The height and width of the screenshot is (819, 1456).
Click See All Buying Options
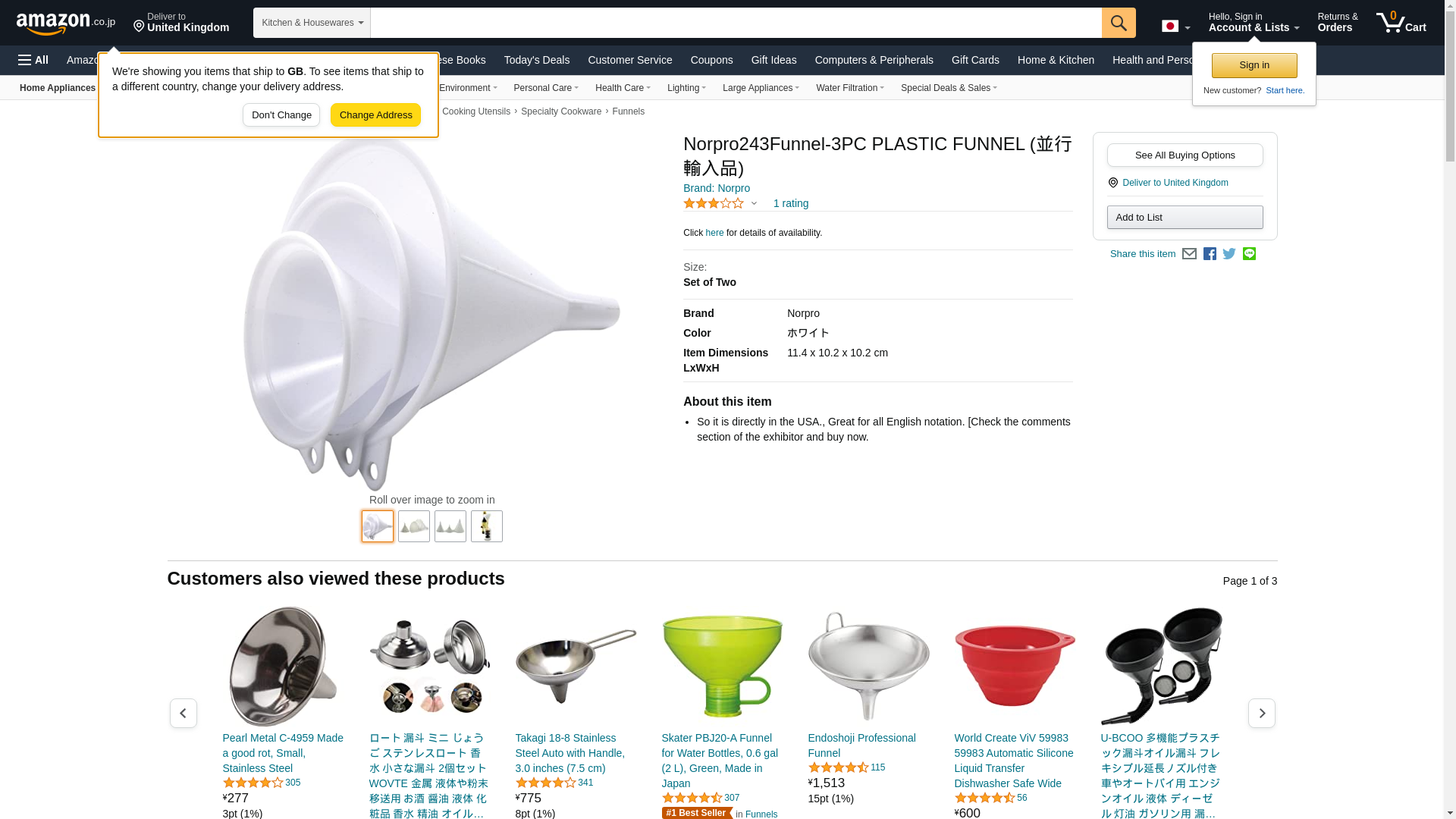click(x=1185, y=155)
